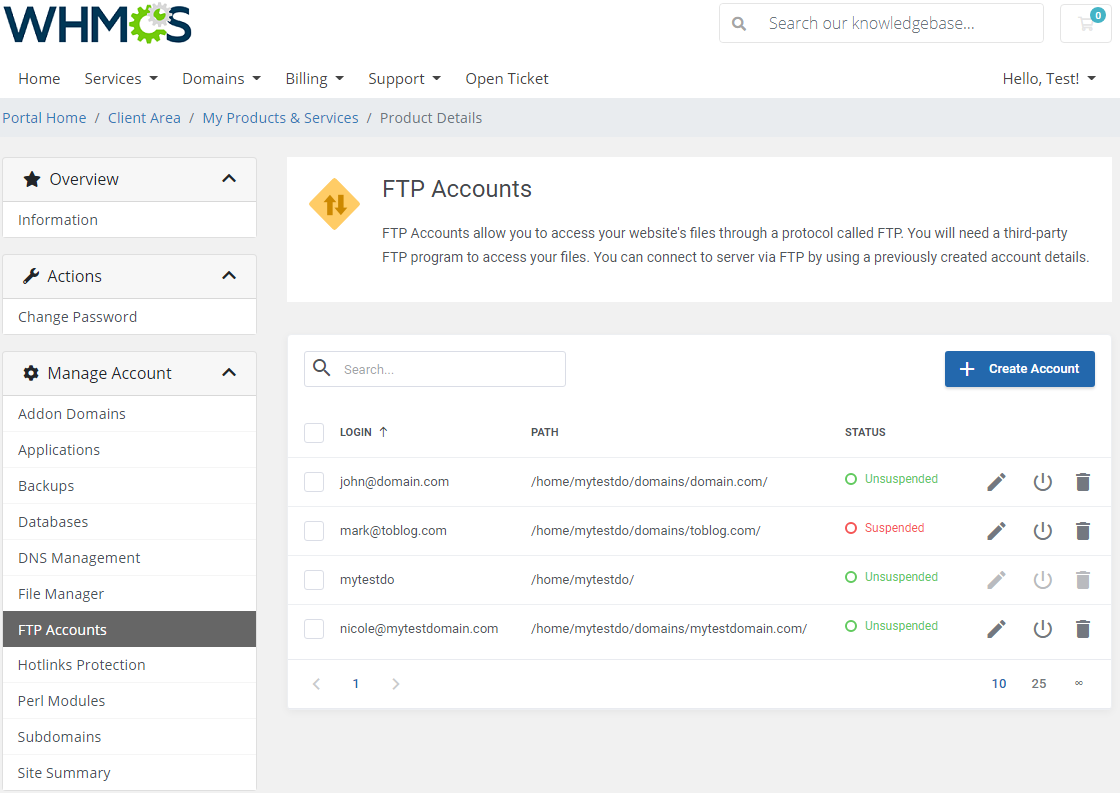Image resolution: width=1120 pixels, height=793 pixels.
Task: Select page 1 in pagination
Action: click(x=356, y=684)
